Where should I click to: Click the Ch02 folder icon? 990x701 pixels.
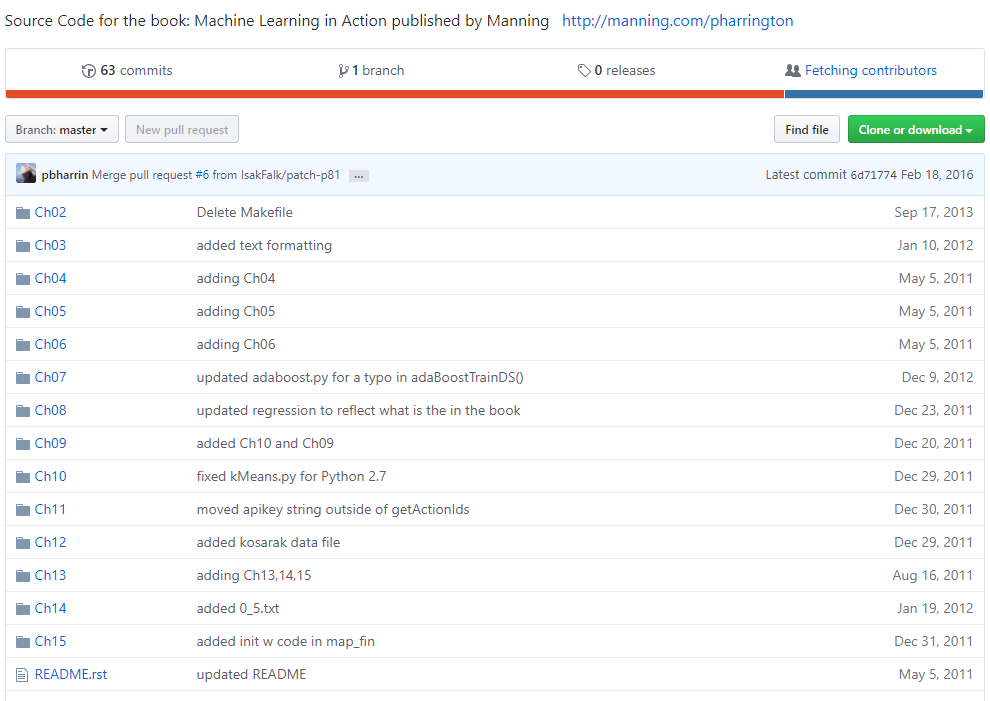click(23, 213)
